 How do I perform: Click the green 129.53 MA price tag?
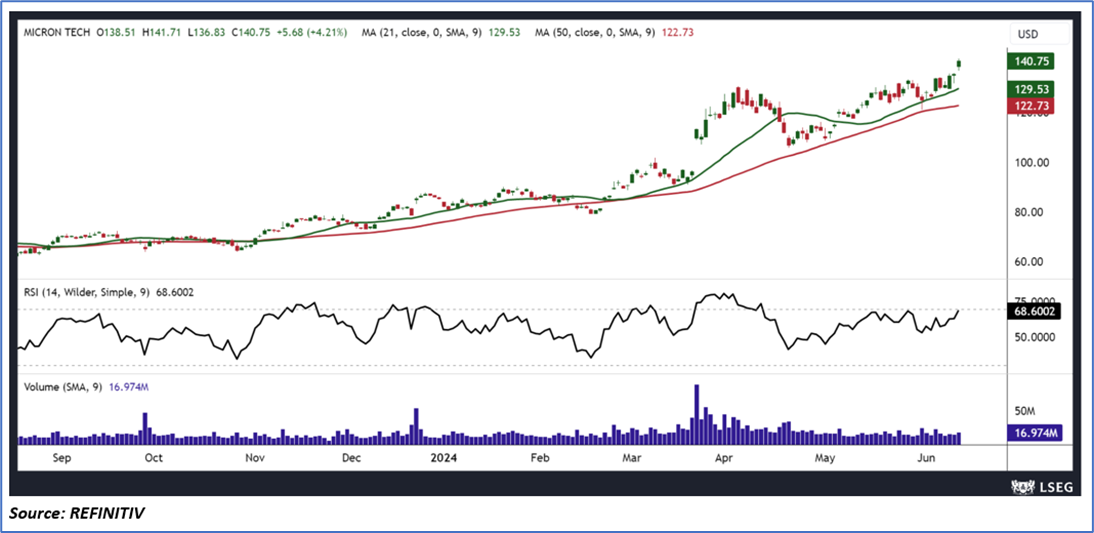point(1029,89)
